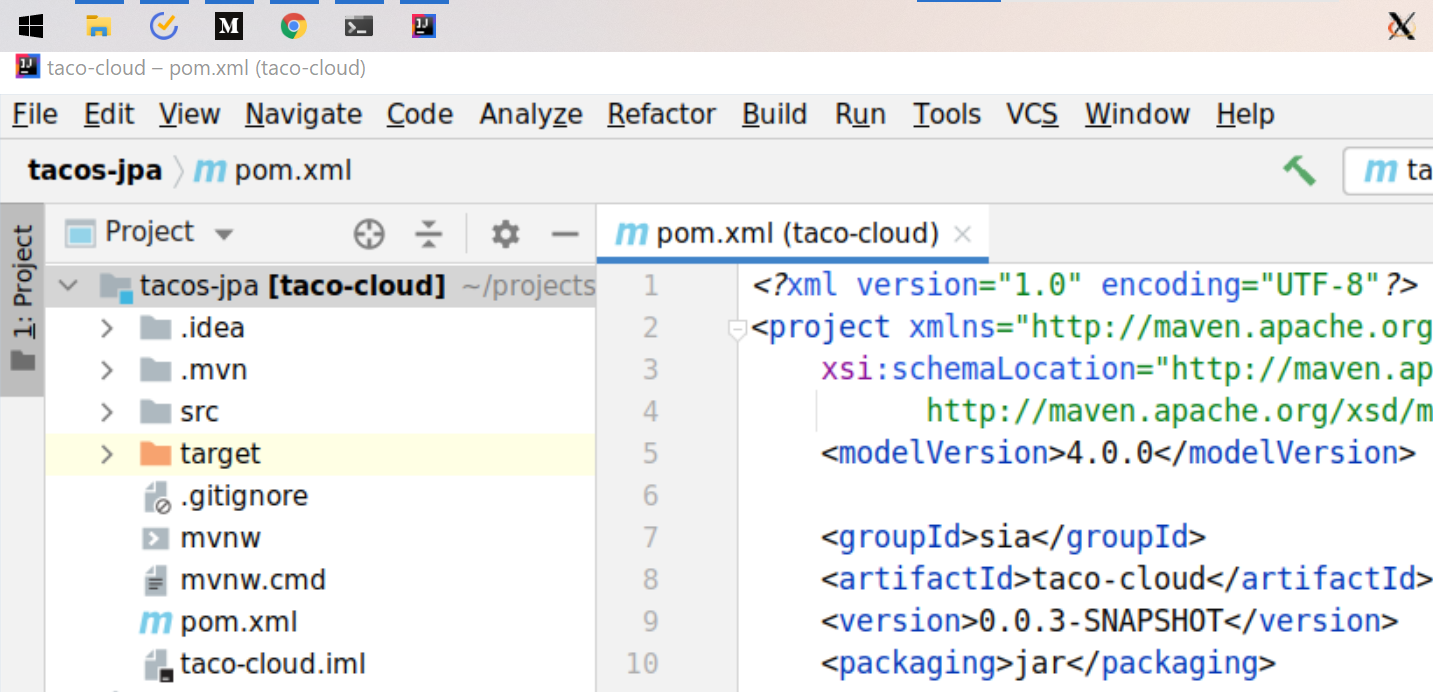
Task: Toggle the 1: Project side tool window
Action: click(x=22, y=298)
